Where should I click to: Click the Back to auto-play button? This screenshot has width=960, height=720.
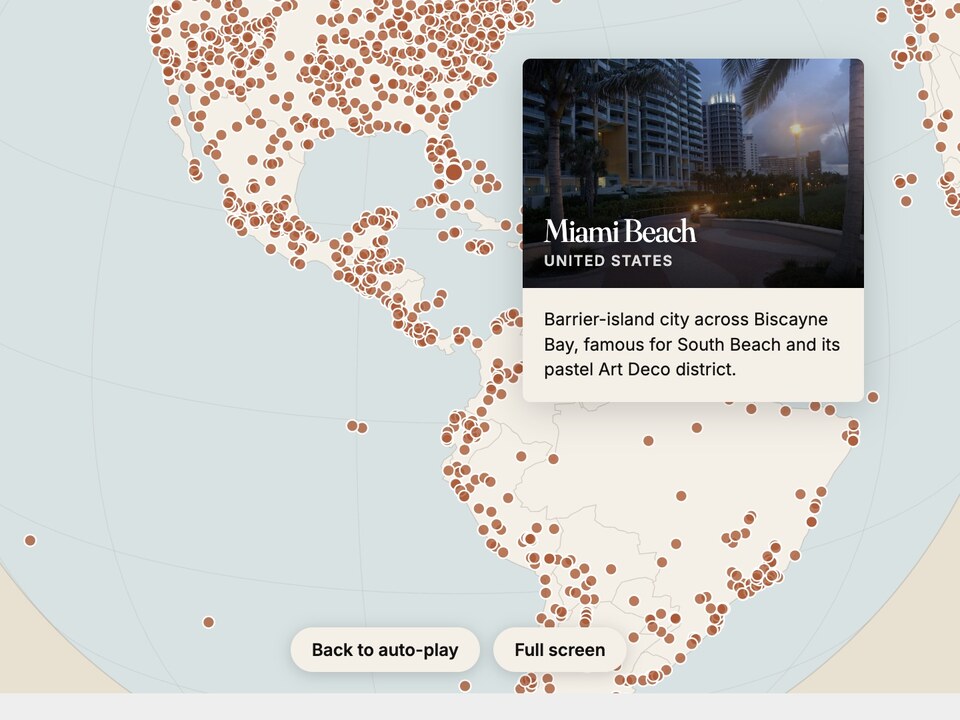point(384,650)
